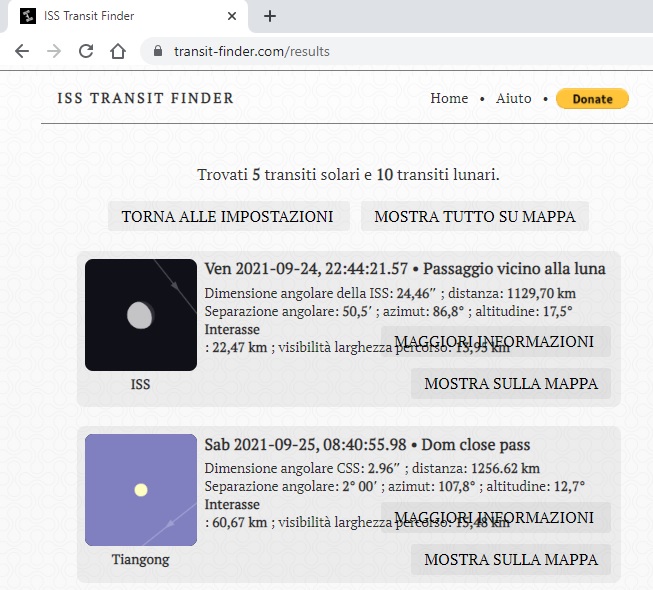Reload the current page
Screen dimensions: 653x590
tap(86, 51)
